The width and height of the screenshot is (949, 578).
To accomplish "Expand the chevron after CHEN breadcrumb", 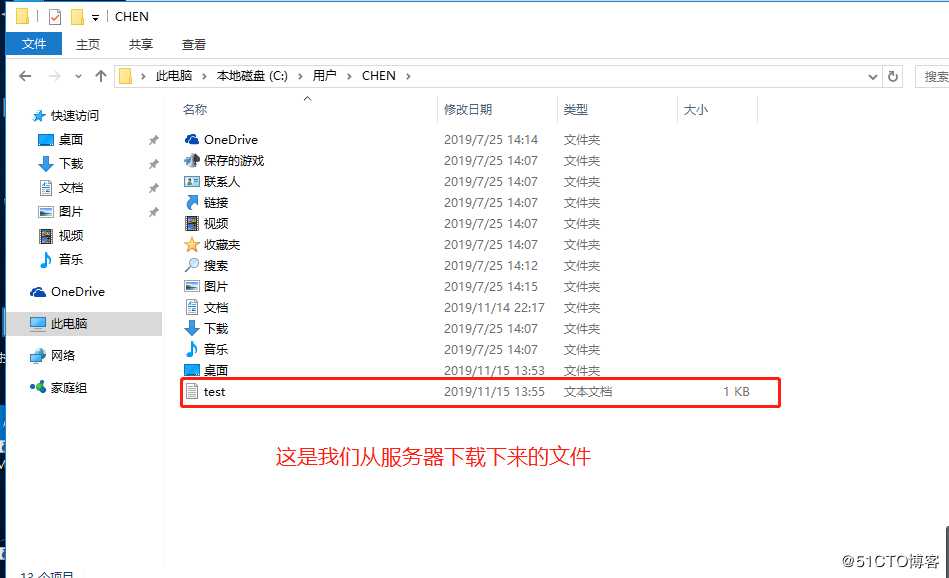I will pyautogui.click(x=409, y=76).
